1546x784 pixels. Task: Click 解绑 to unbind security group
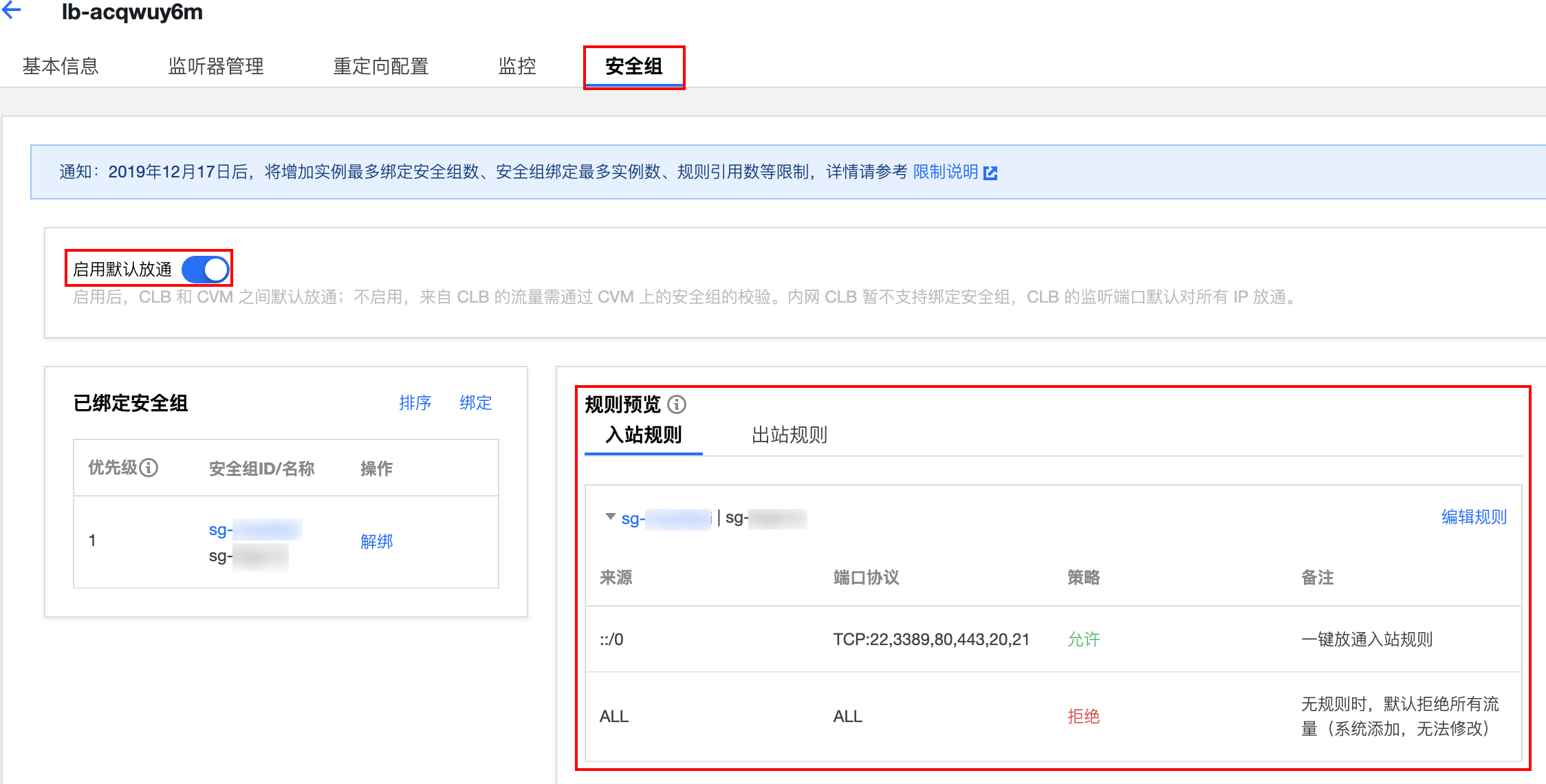(x=376, y=541)
